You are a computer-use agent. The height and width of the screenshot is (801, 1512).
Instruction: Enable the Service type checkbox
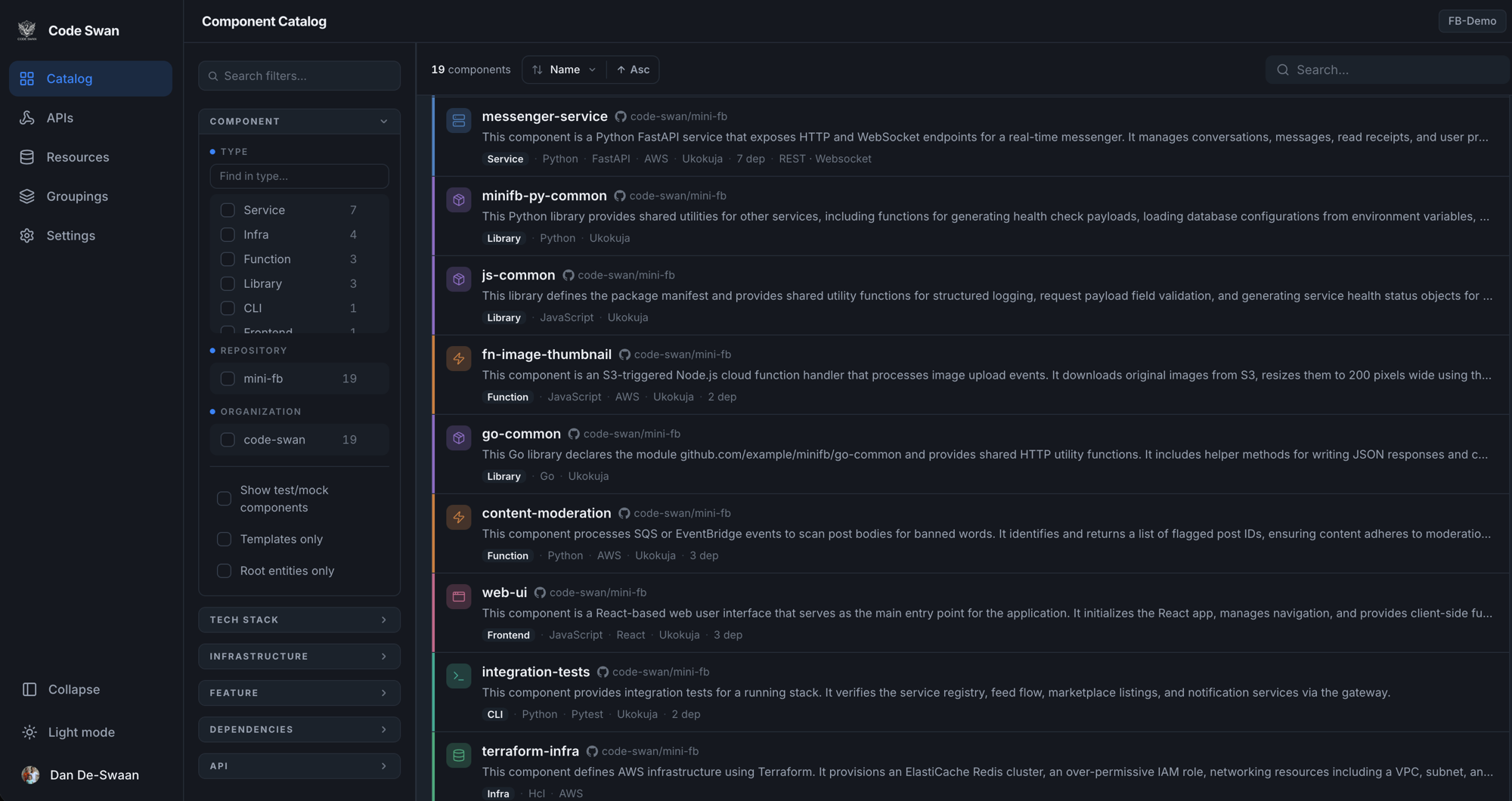(228, 210)
